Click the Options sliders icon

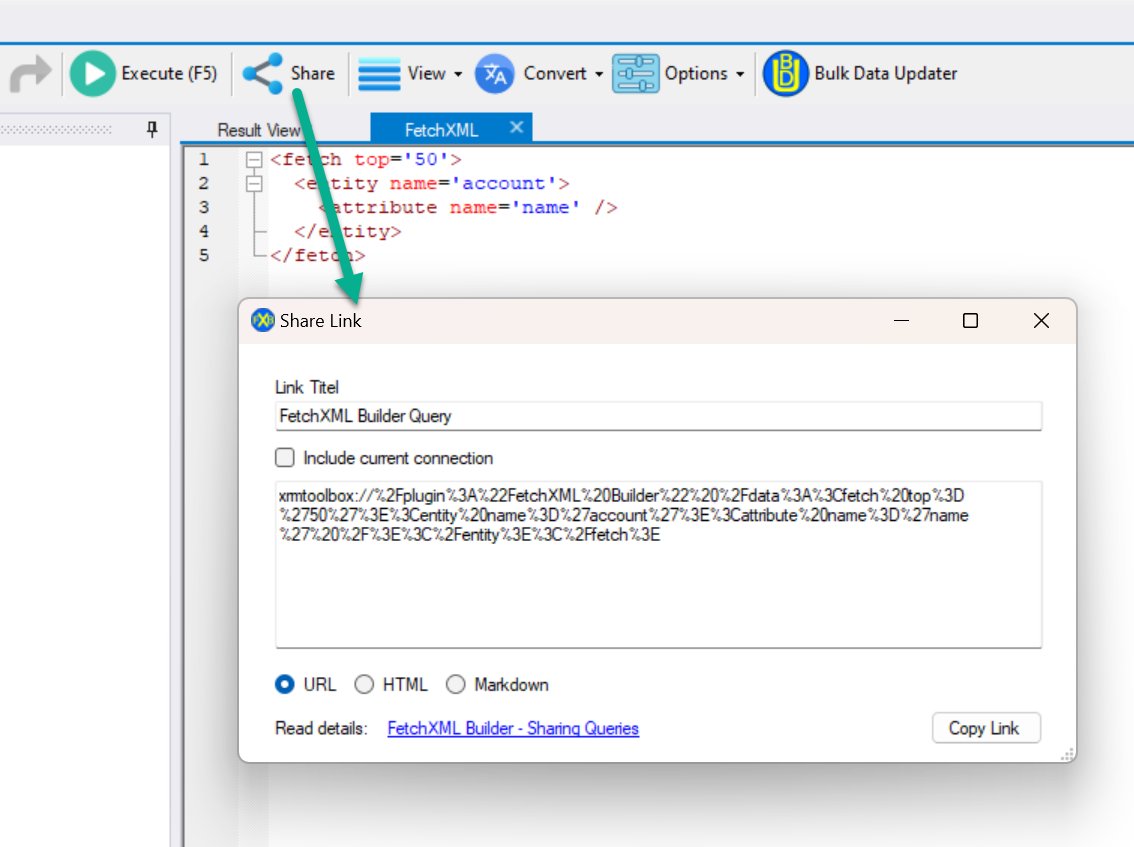636,74
